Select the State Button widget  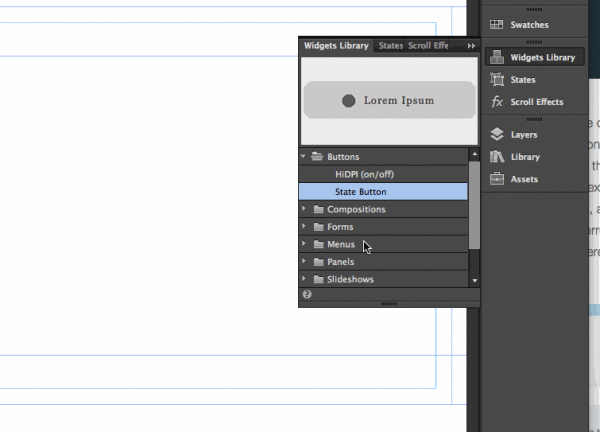383,192
